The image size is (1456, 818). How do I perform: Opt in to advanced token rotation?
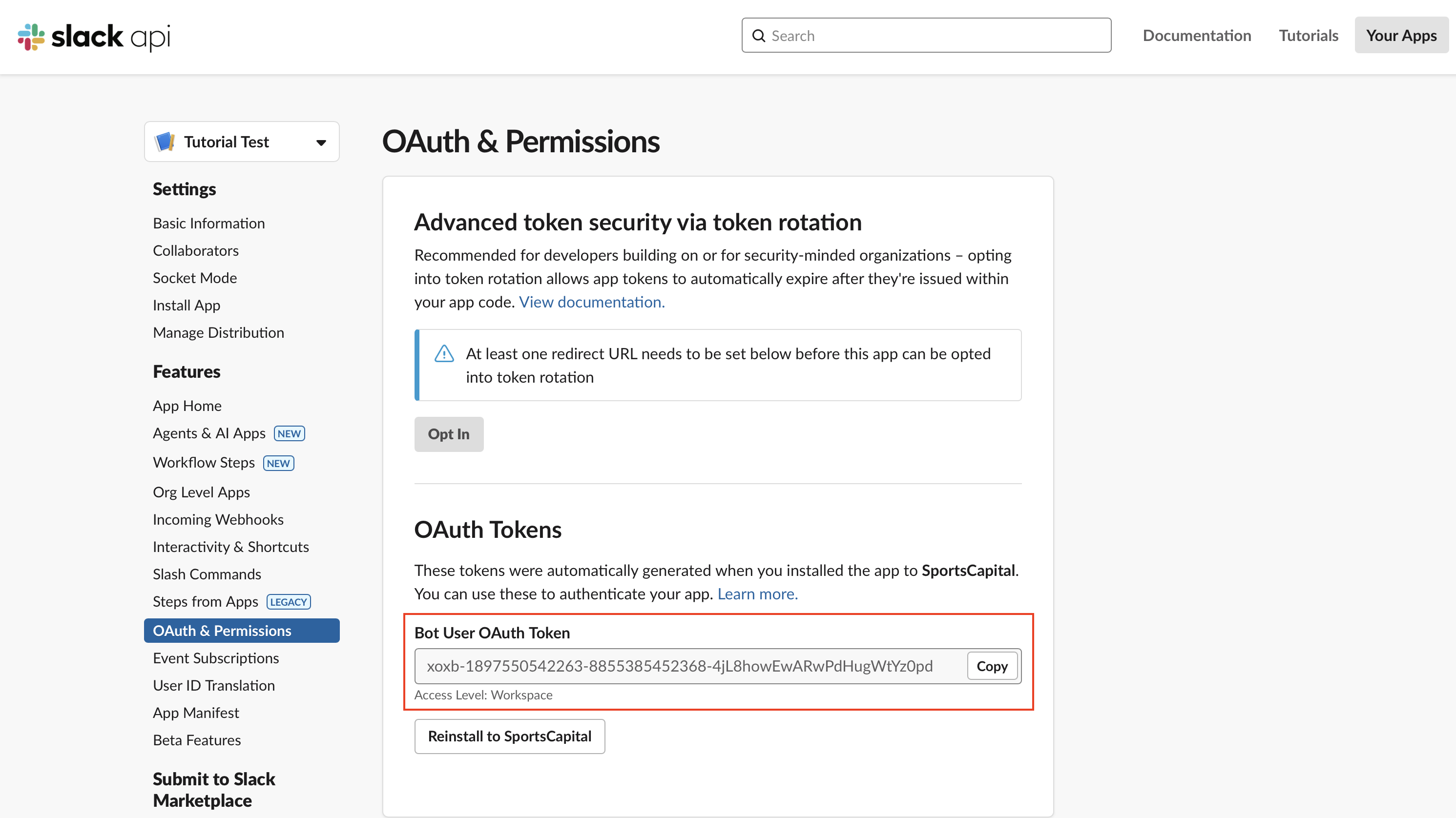click(x=448, y=434)
